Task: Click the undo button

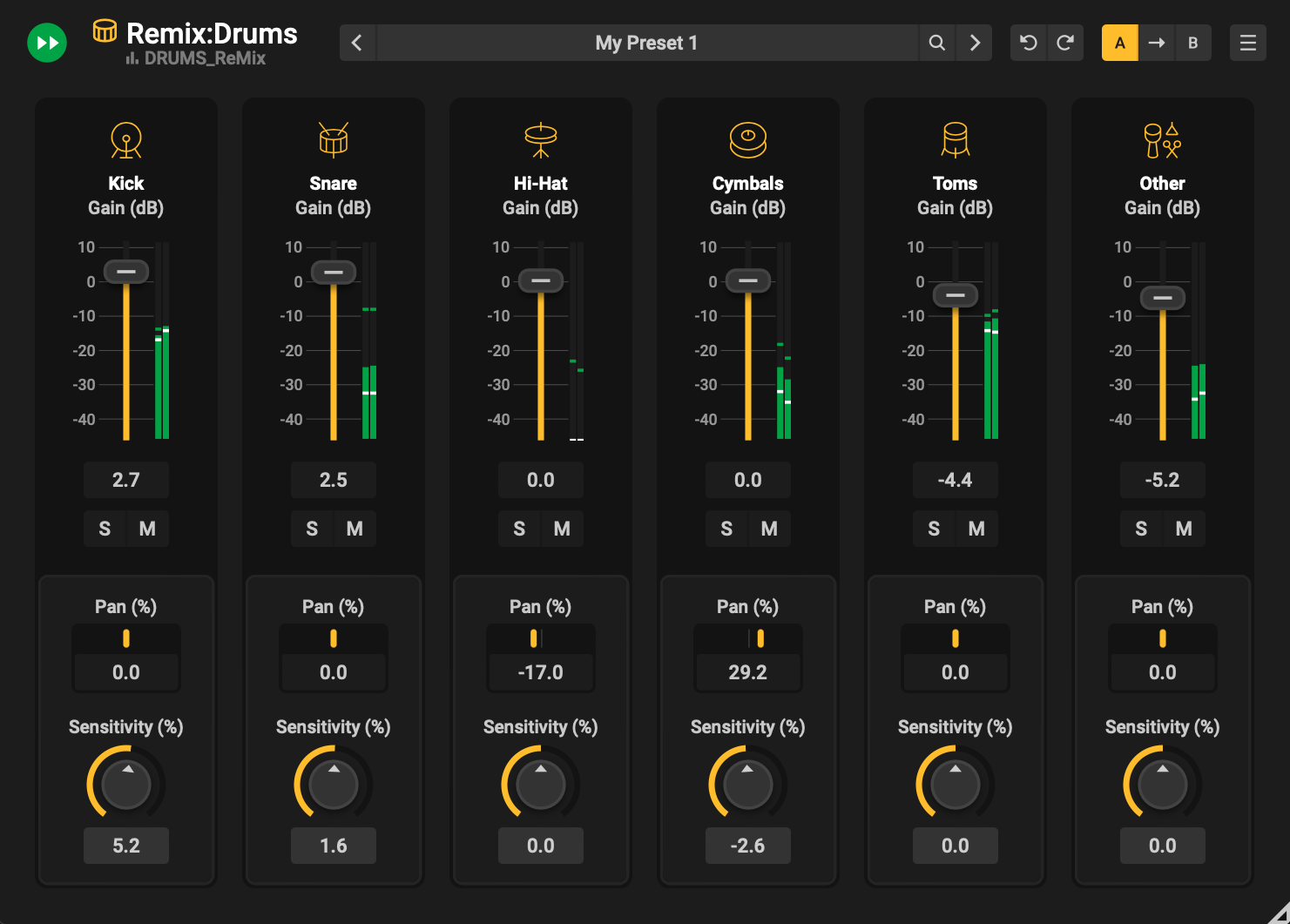Action: point(1028,42)
